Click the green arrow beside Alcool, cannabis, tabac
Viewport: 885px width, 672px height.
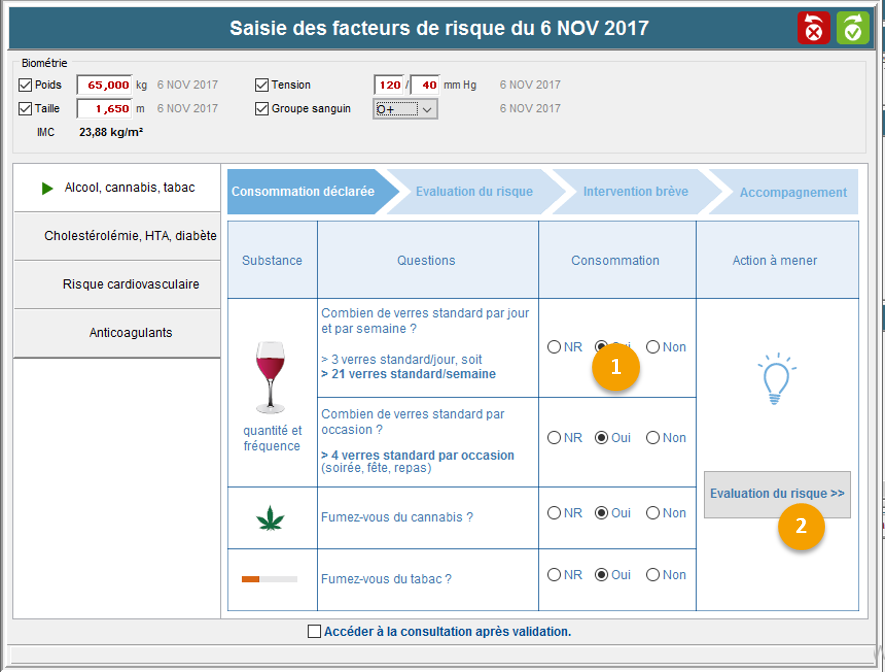coord(47,188)
